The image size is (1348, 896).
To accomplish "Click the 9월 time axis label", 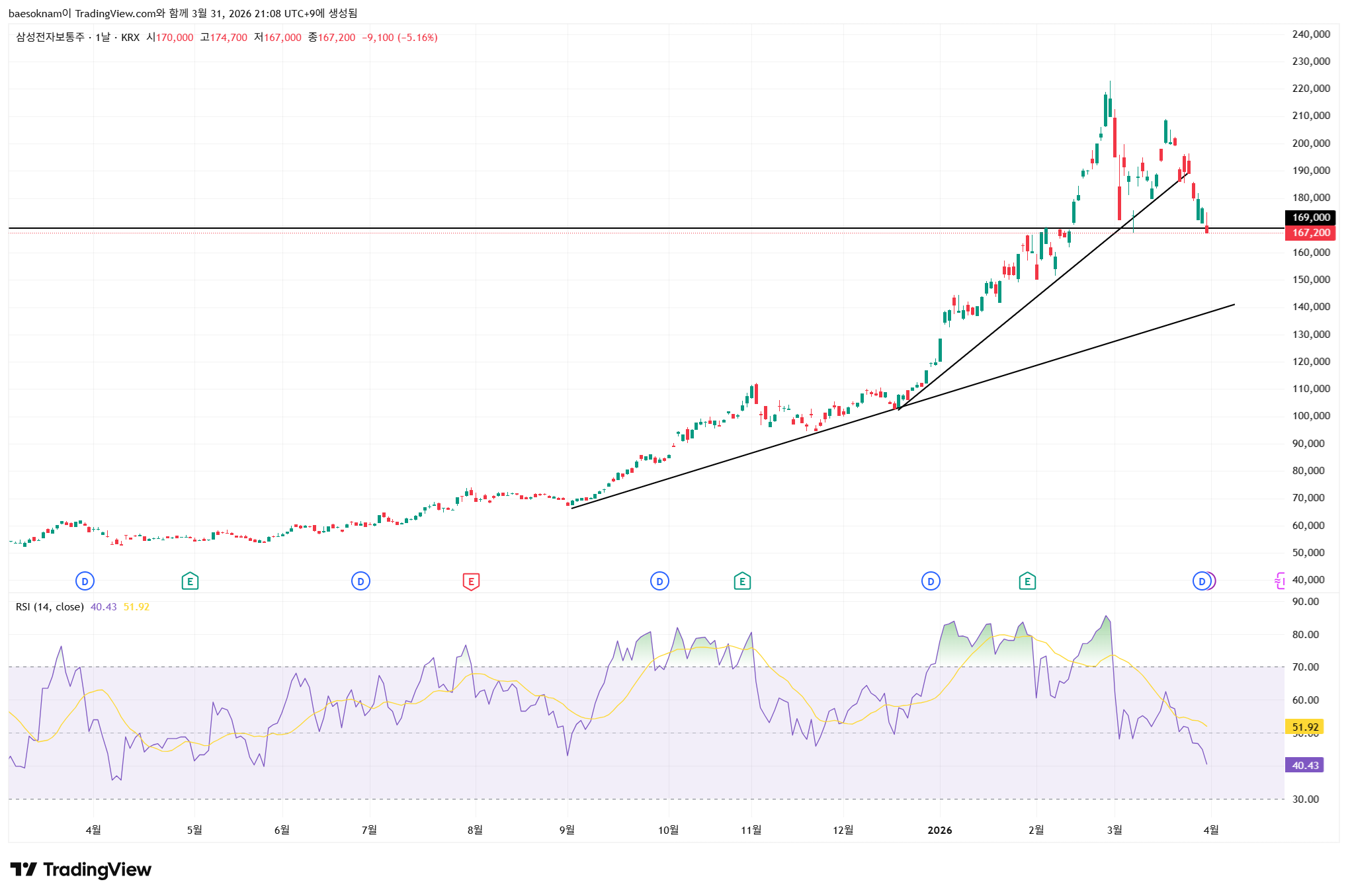I will pos(567,830).
